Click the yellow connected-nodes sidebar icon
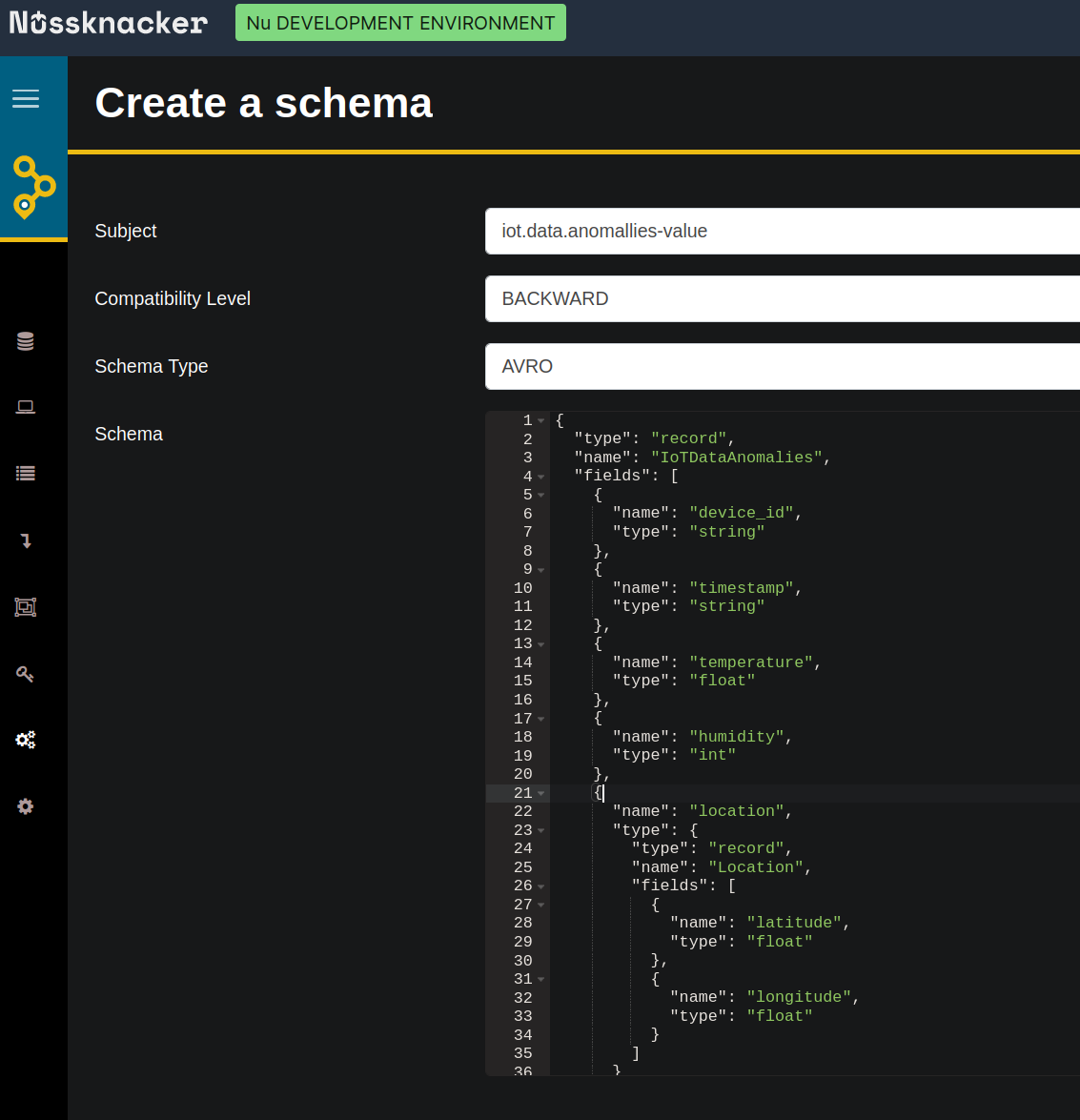The width and height of the screenshot is (1080, 1120). coord(33,187)
